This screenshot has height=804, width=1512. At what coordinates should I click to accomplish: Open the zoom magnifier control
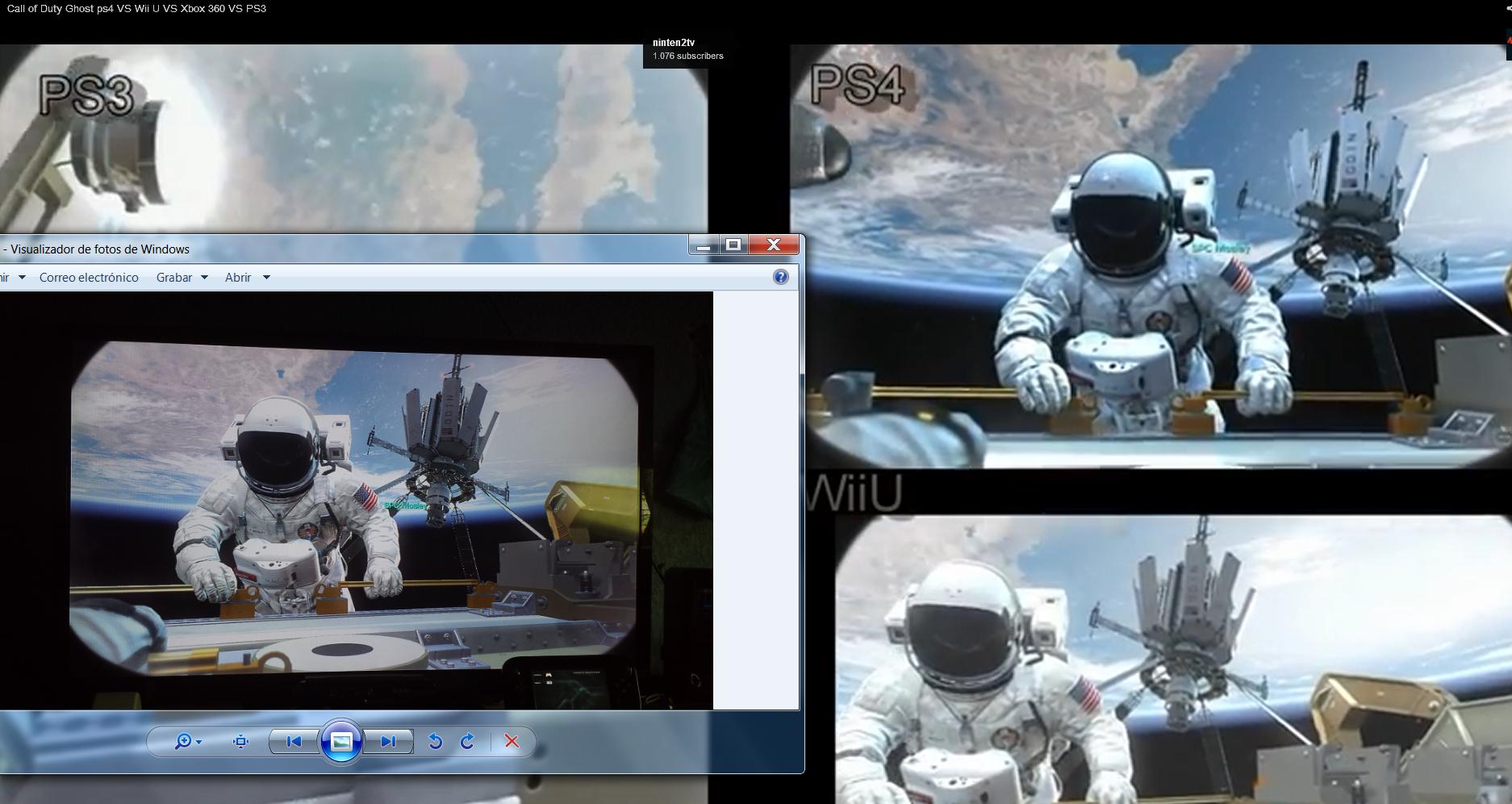click(186, 742)
